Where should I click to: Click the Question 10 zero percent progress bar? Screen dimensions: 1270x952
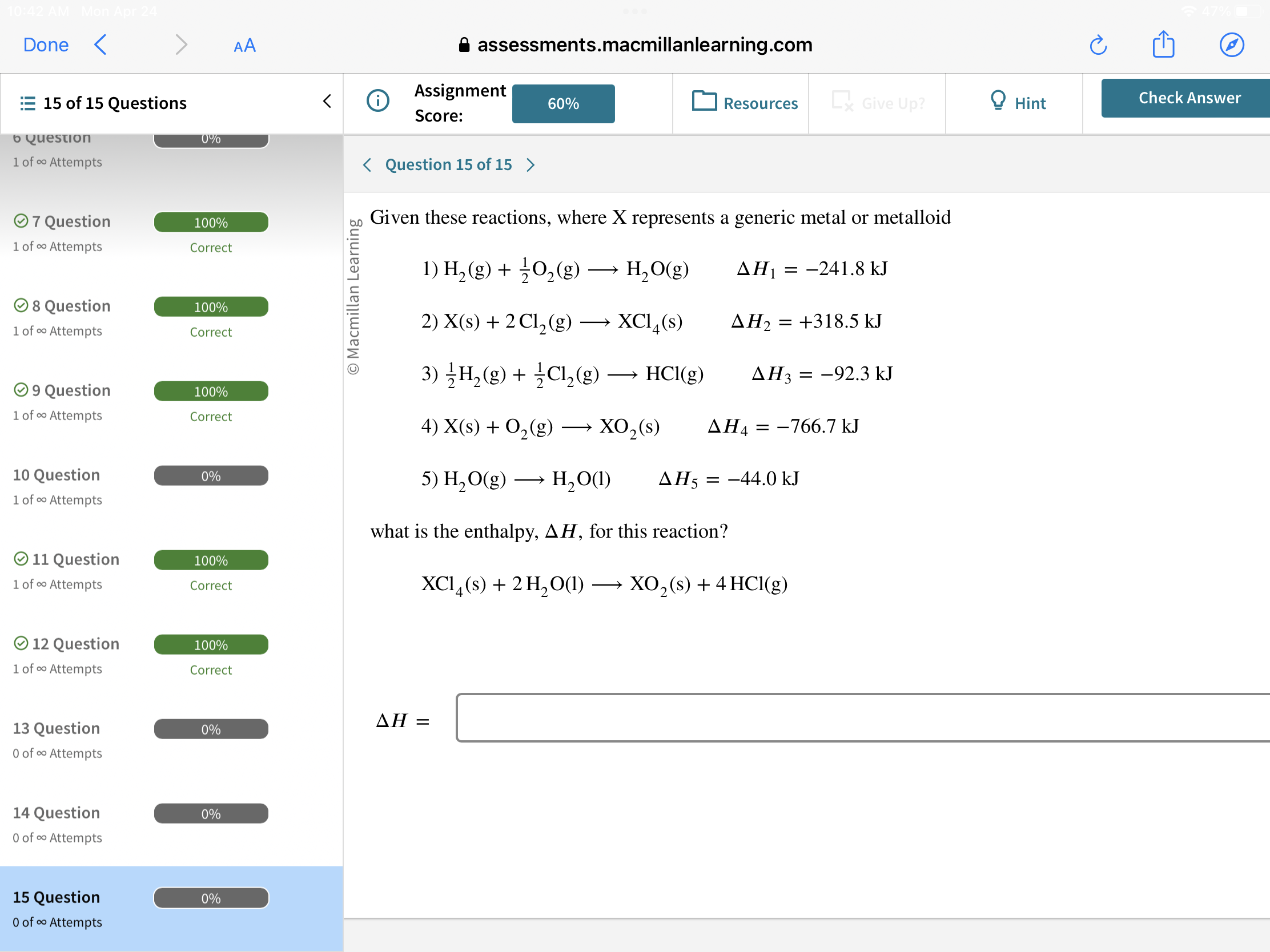pos(211,475)
